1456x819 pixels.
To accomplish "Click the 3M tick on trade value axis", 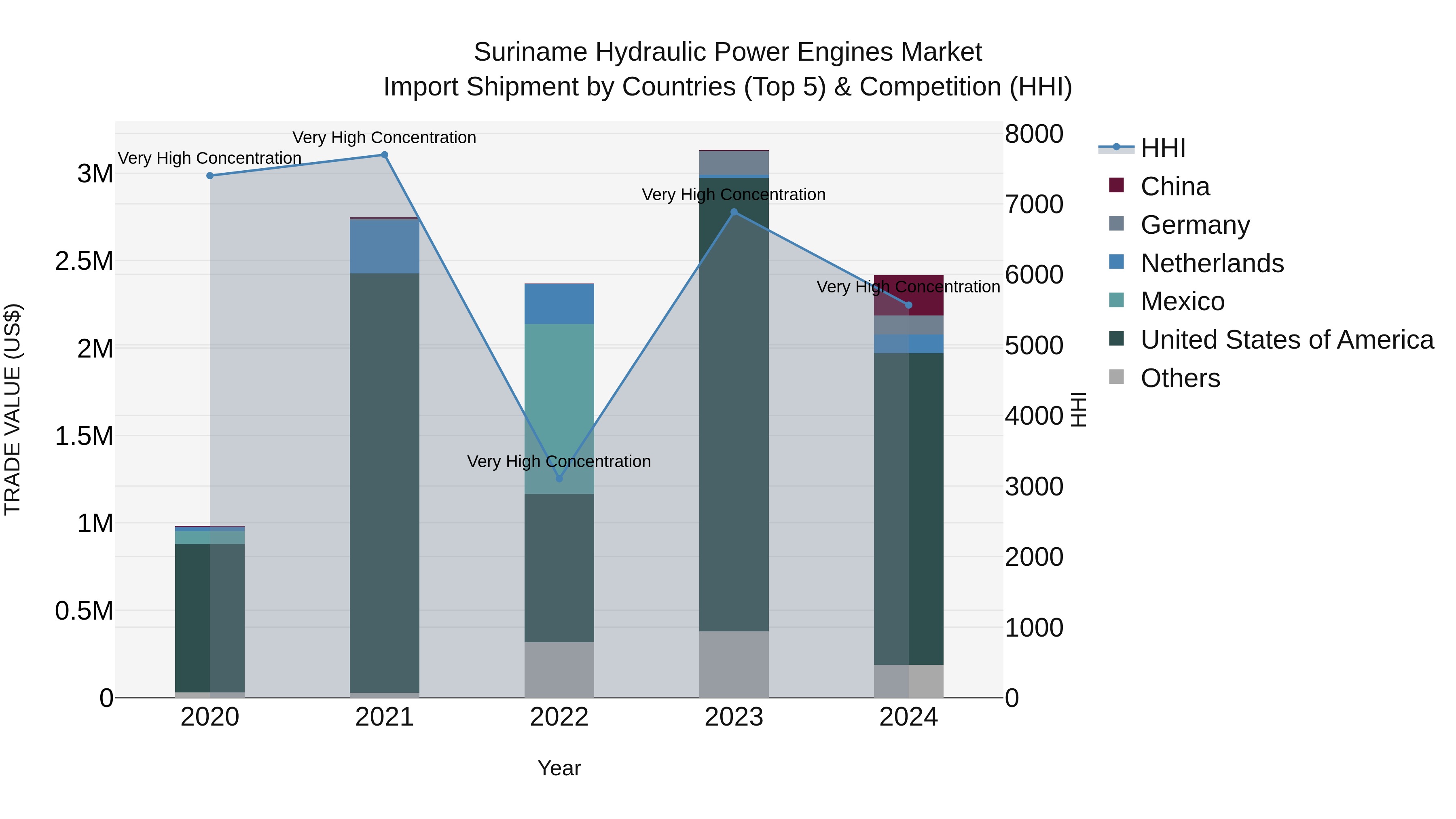I will pyautogui.click(x=95, y=174).
